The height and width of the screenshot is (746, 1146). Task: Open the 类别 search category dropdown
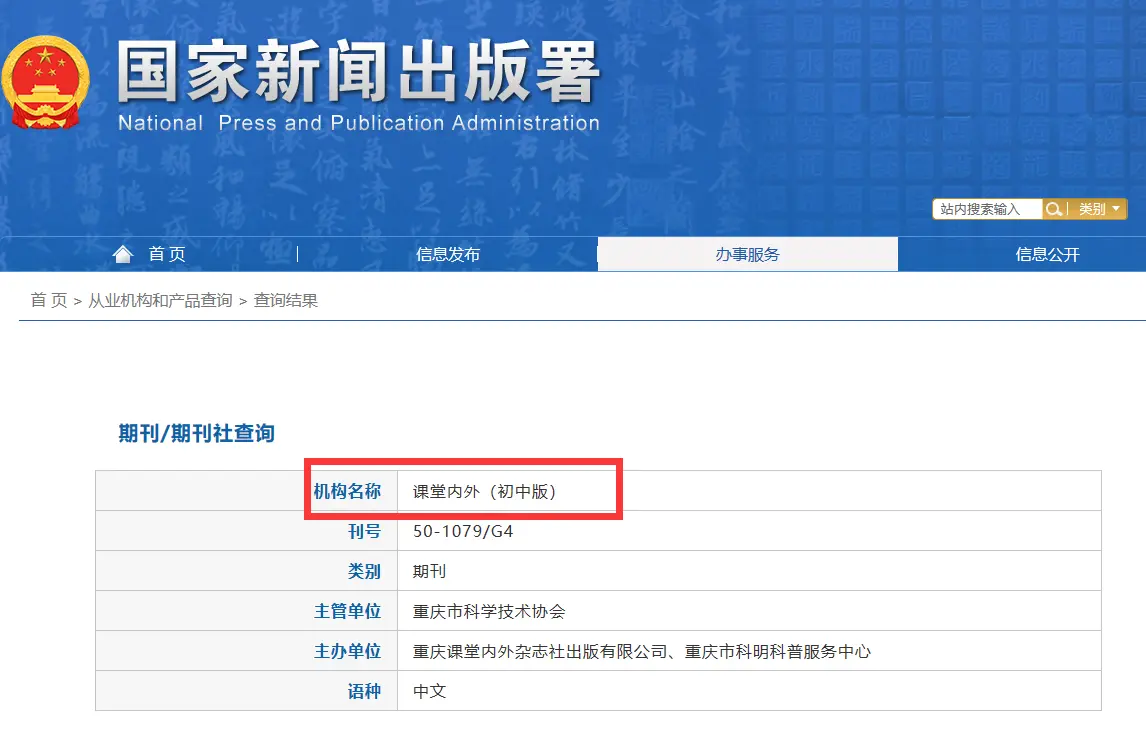(1097, 209)
